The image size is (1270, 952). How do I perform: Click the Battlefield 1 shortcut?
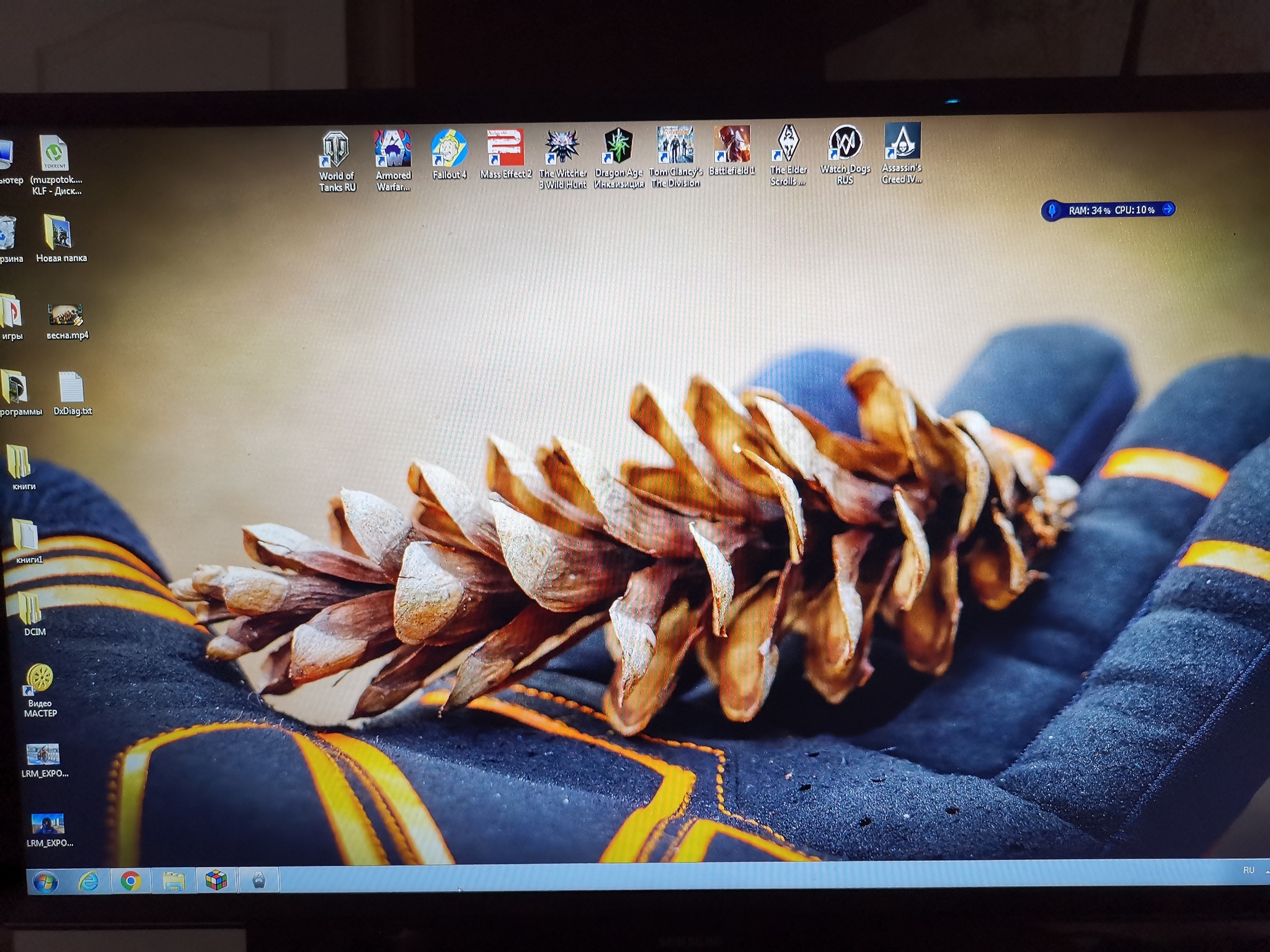coord(732,144)
